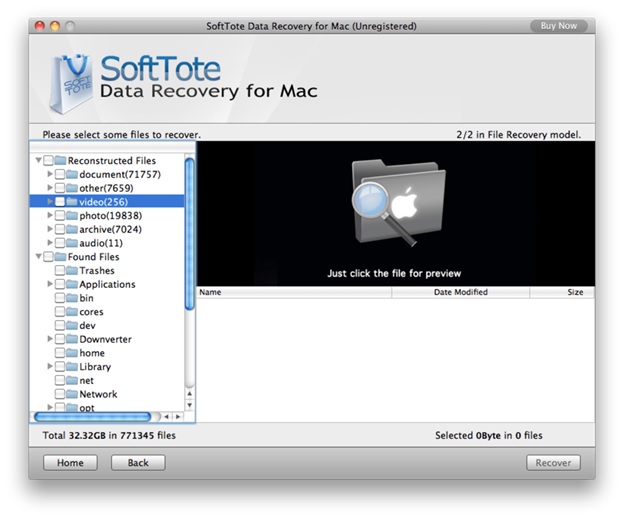Click the audio(11) folder icon

(x=72, y=243)
